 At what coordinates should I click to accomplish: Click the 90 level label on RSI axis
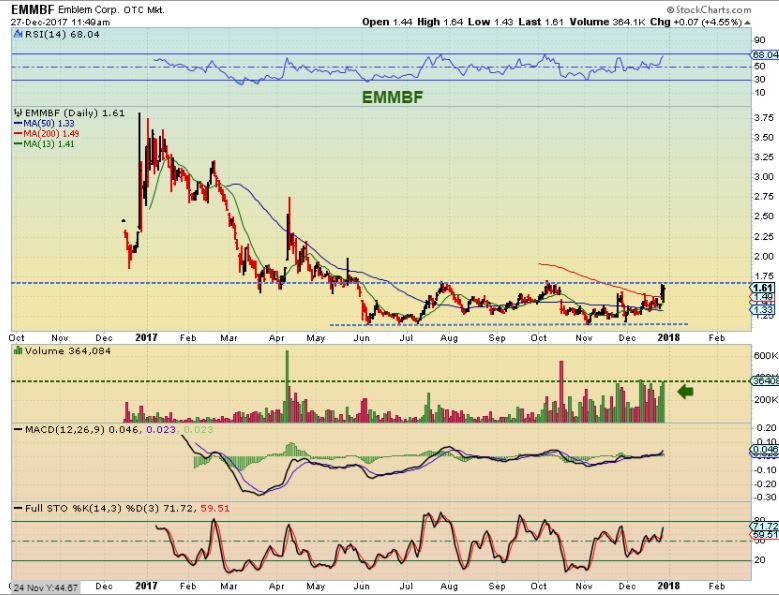tap(760, 40)
